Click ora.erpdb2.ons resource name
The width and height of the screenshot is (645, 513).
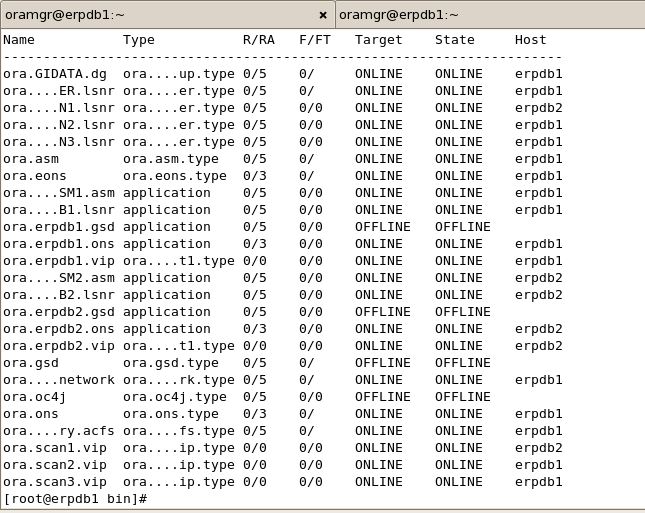pyautogui.click(x=59, y=329)
